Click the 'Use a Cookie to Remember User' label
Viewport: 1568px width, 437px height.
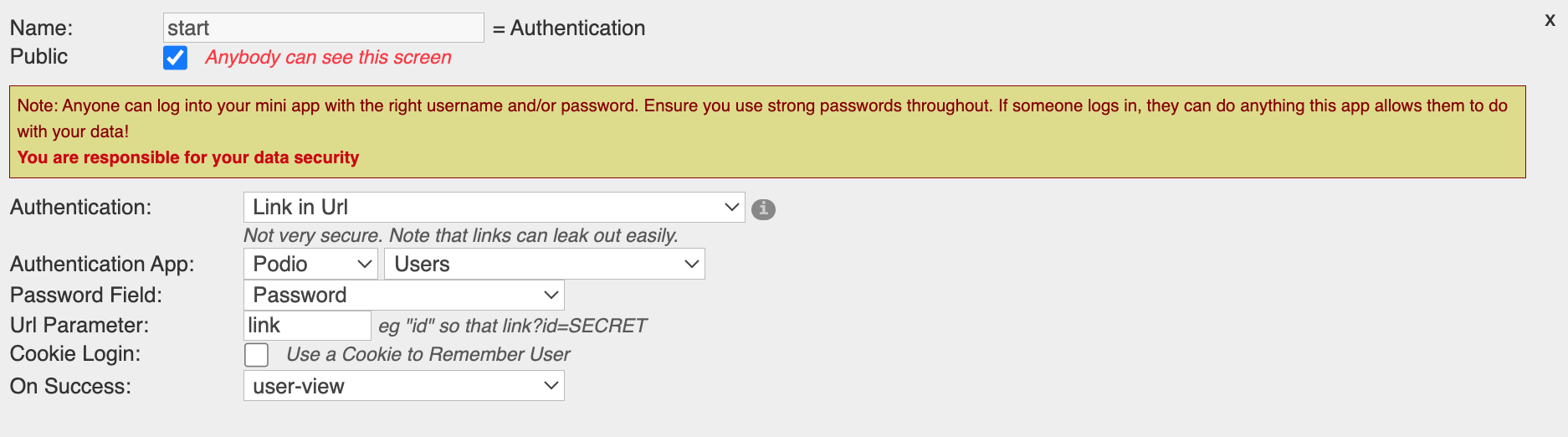(x=428, y=354)
